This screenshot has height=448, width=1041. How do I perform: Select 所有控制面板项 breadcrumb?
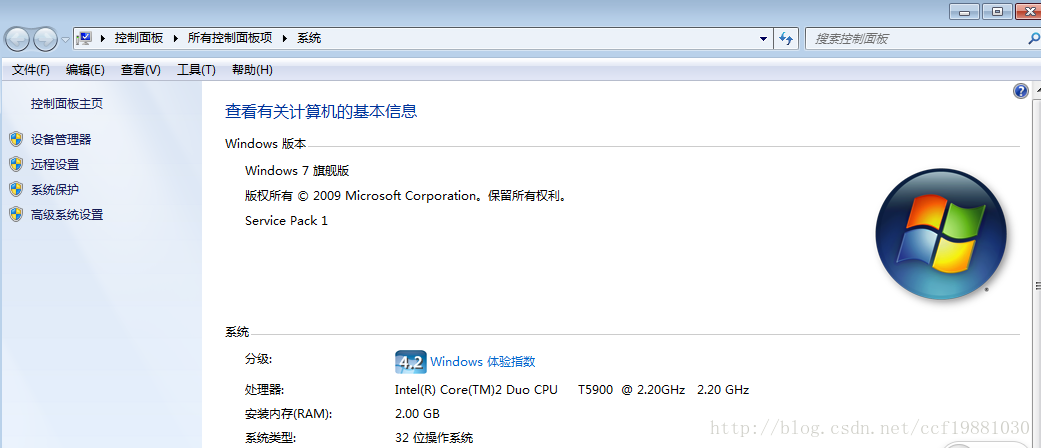[x=230, y=38]
